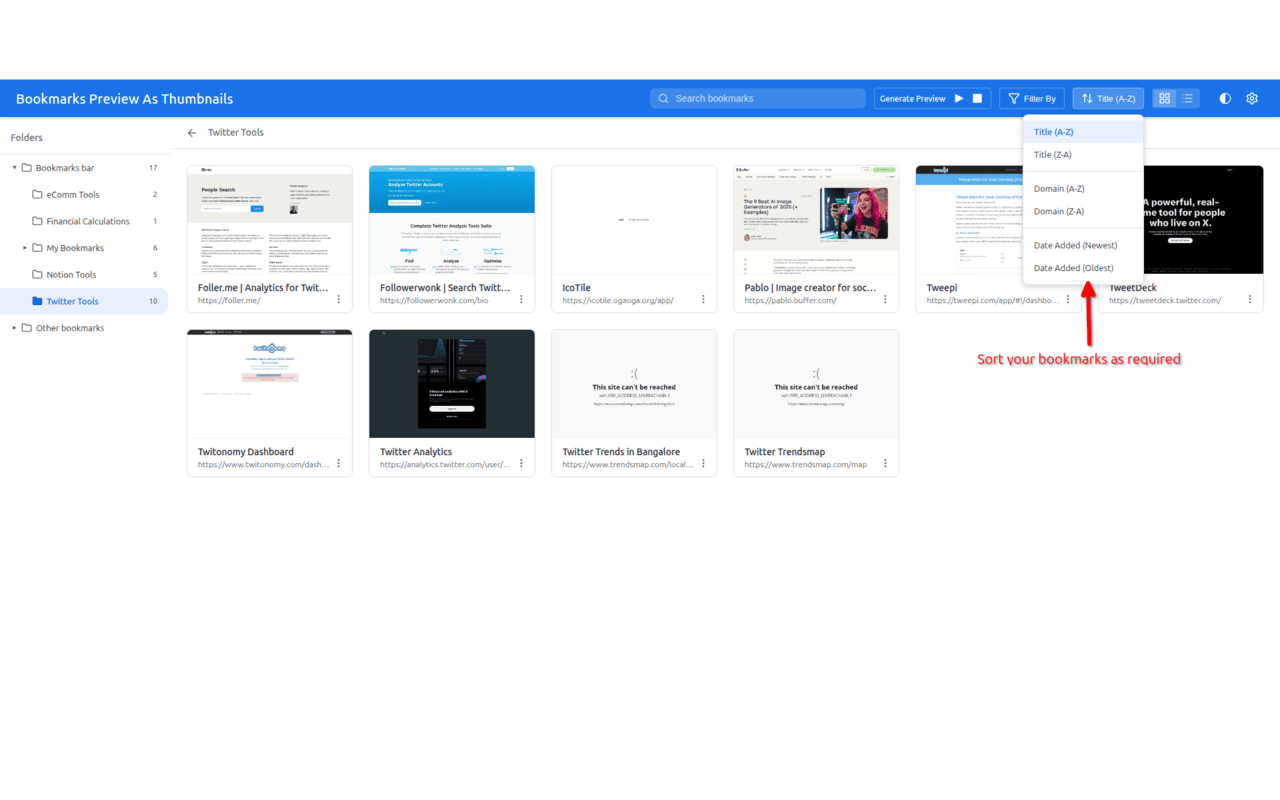This screenshot has width=1280, height=800.
Task: Click the followerwonk.com/bio URL
Action: [x=434, y=300]
